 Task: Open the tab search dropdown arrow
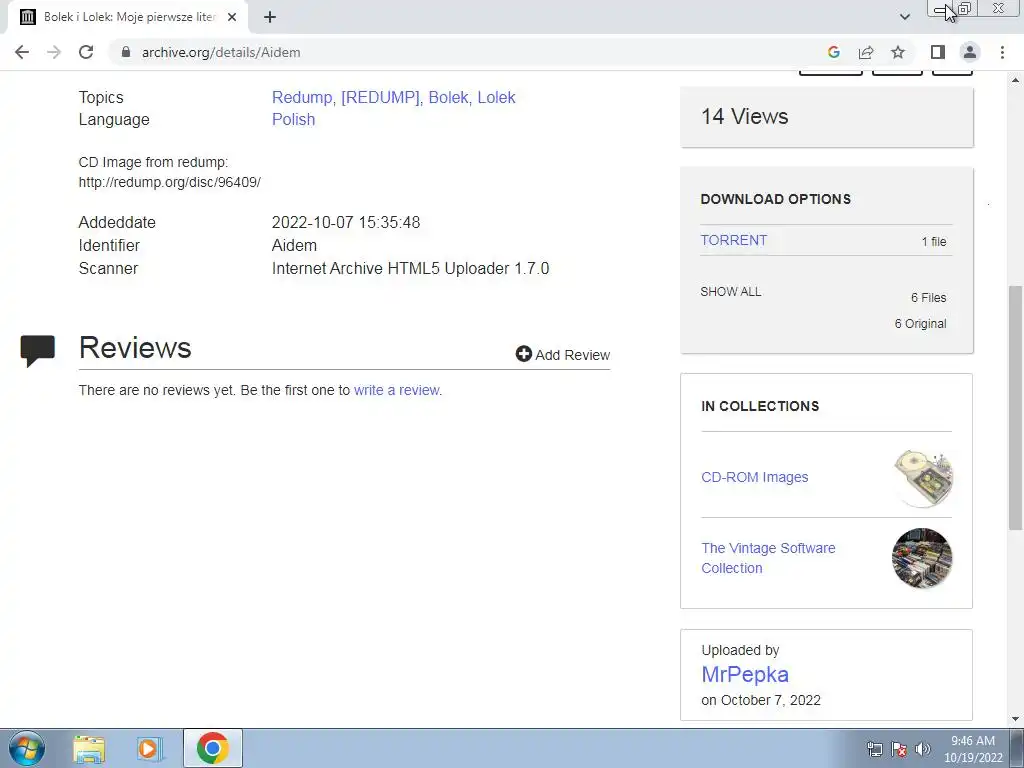(904, 17)
